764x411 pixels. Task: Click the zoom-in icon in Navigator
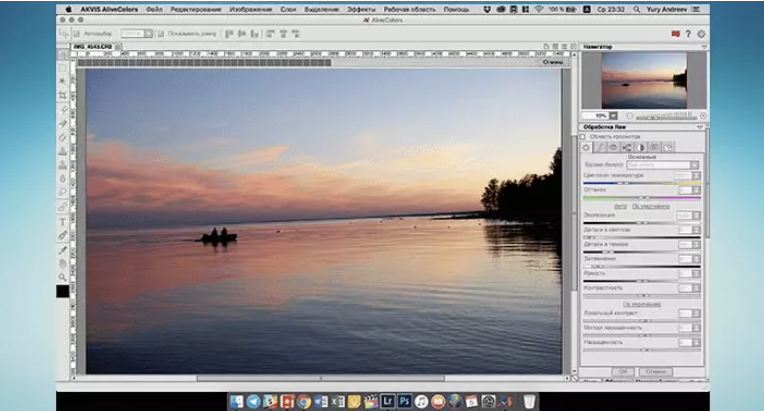click(x=703, y=116)
